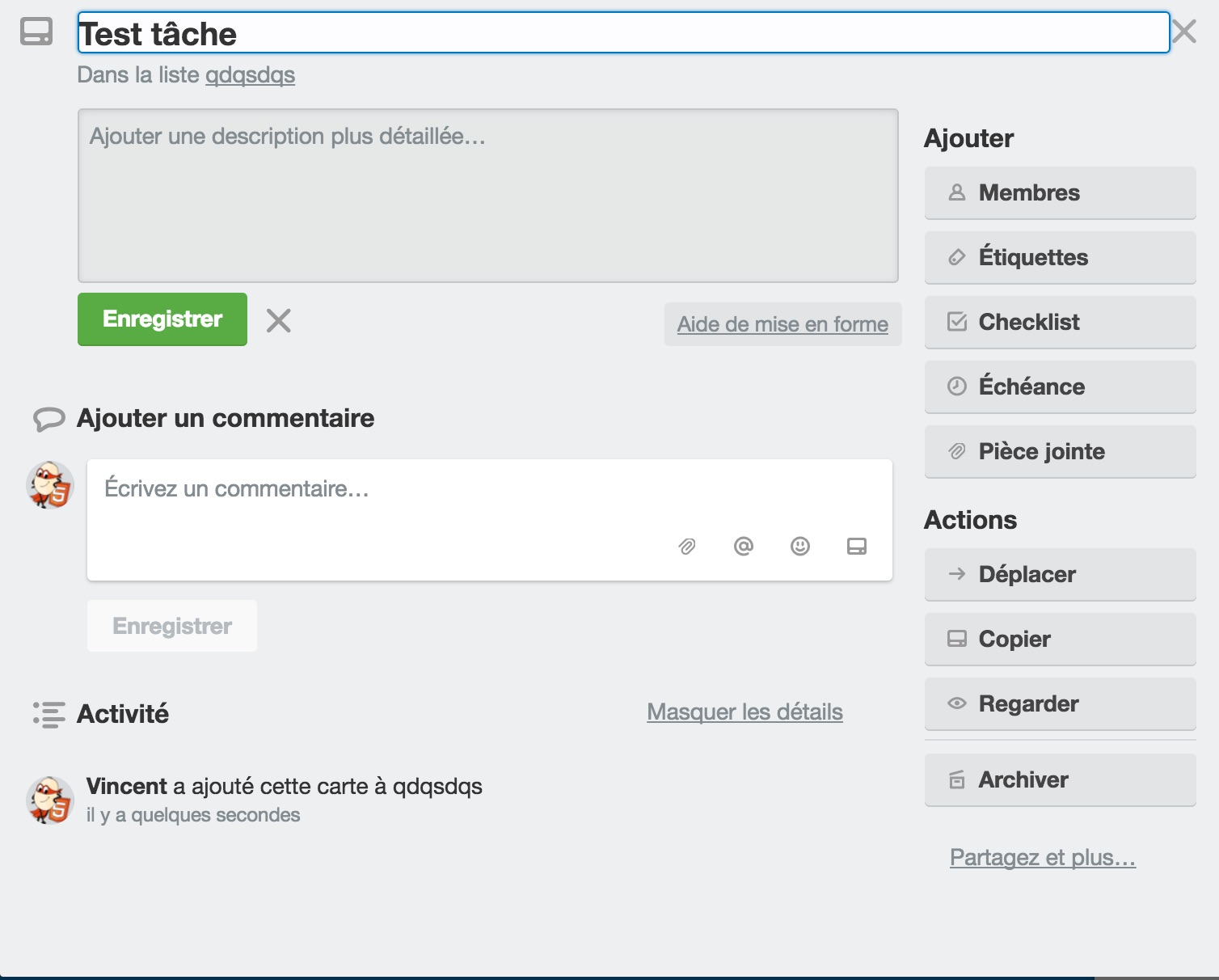The height and width of the screenshot is (980, 1219).
Task: Open the Étiquettes labels option
Action: [x=1060, y=257]
